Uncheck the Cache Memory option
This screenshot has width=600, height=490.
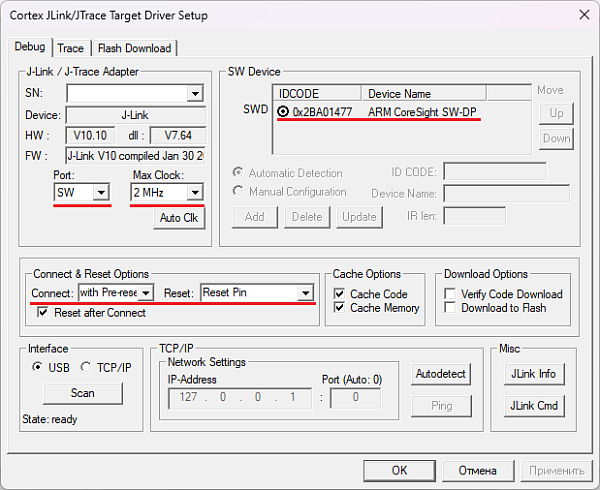click(341, 308)
